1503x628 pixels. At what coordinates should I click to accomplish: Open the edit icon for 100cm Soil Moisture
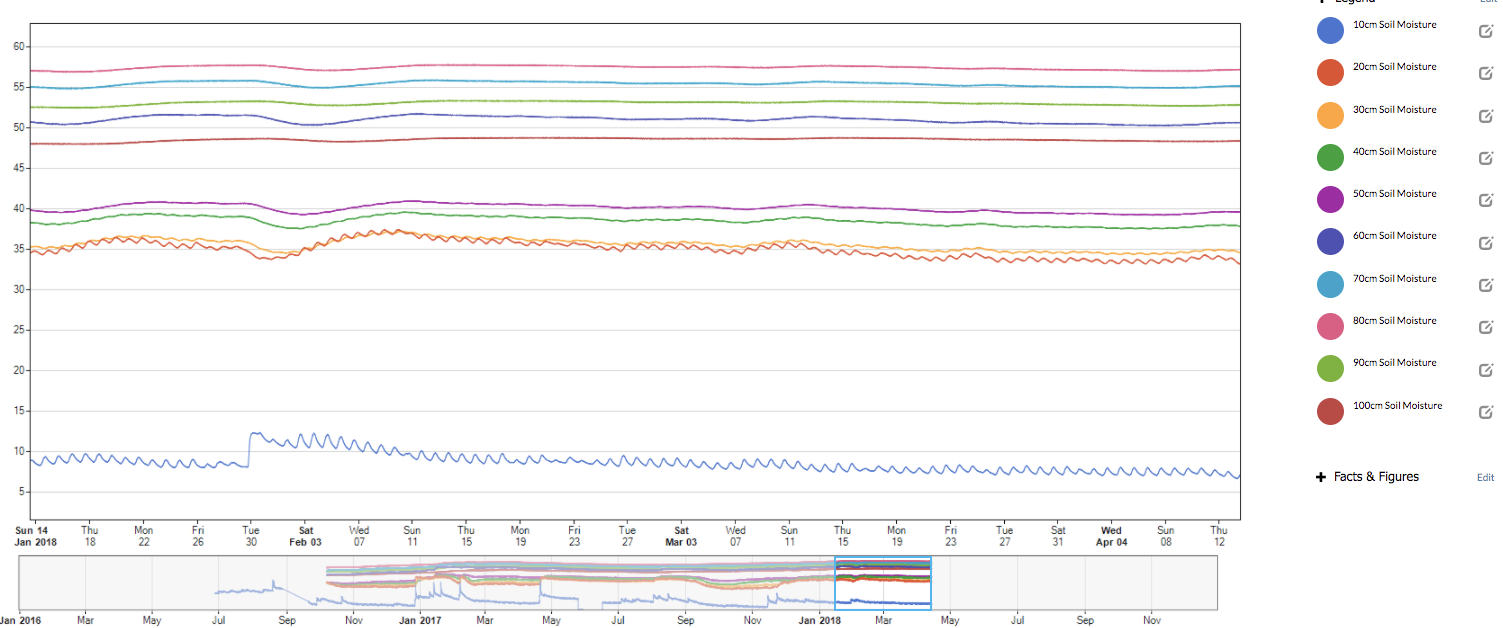point(1484,412)
